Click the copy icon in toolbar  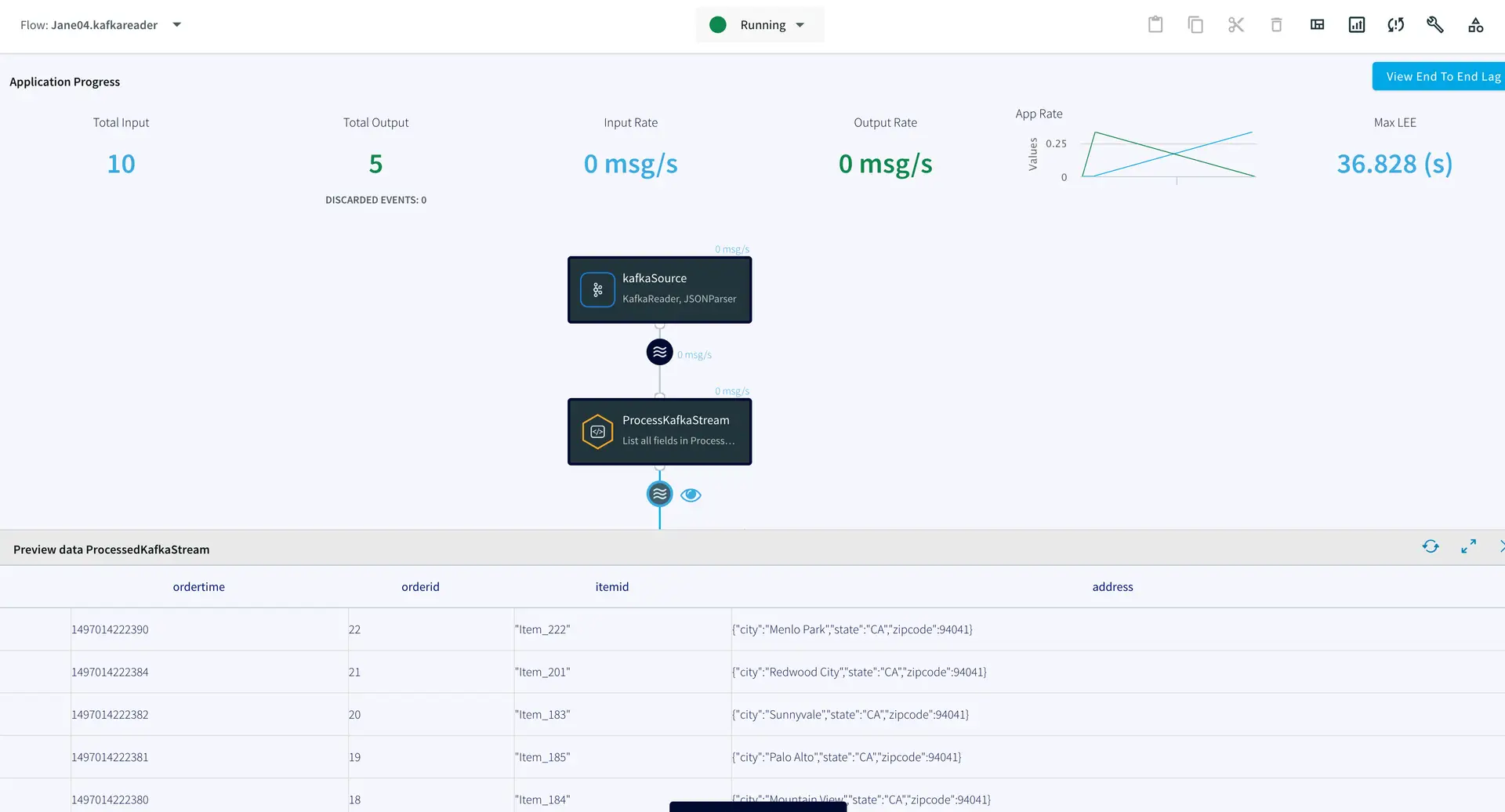click(1195, 25)
